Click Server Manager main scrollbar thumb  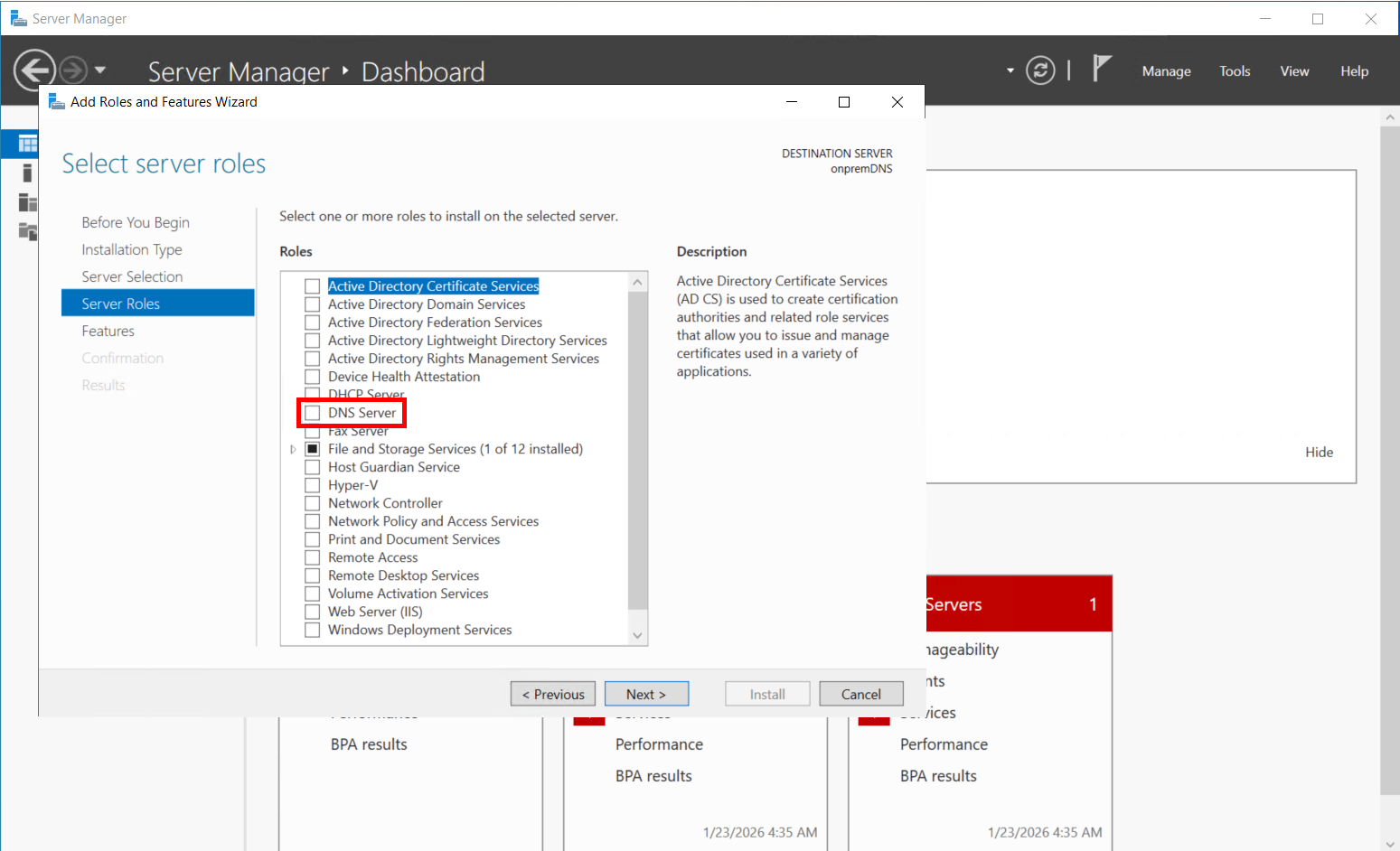tap(1390, 461)
